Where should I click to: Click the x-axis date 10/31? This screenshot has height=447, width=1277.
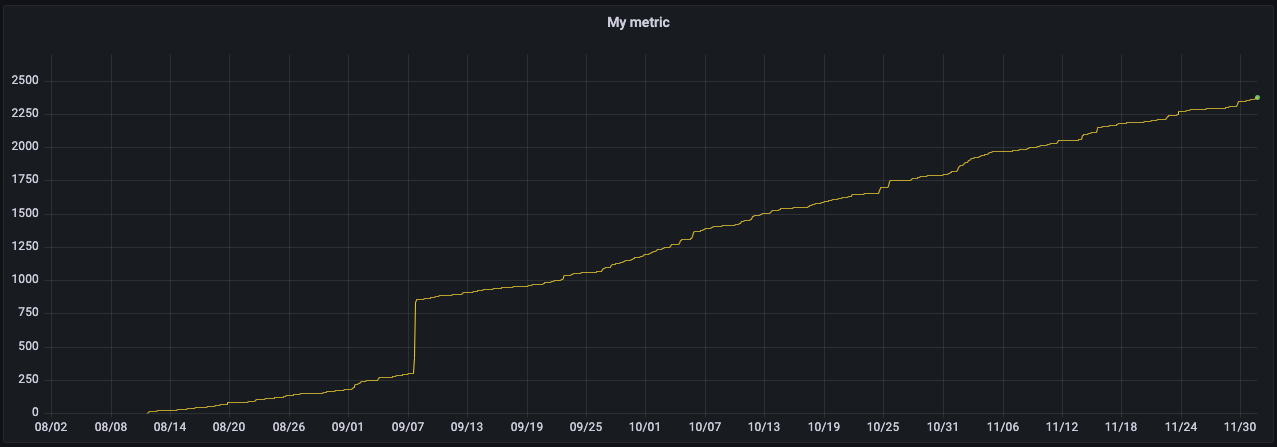coord(943,426)
